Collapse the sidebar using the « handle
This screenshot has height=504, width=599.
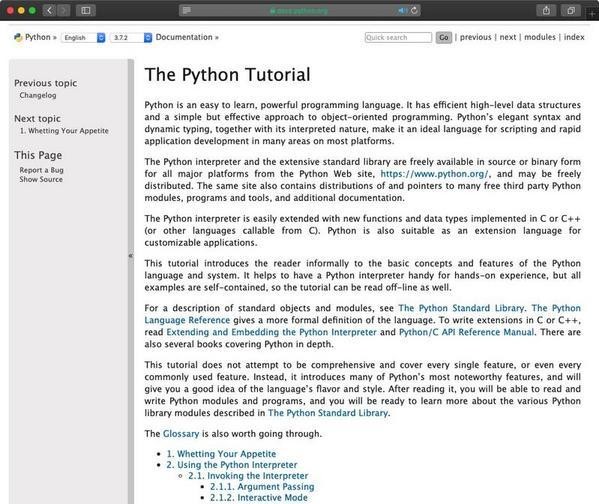click(131, 256)
